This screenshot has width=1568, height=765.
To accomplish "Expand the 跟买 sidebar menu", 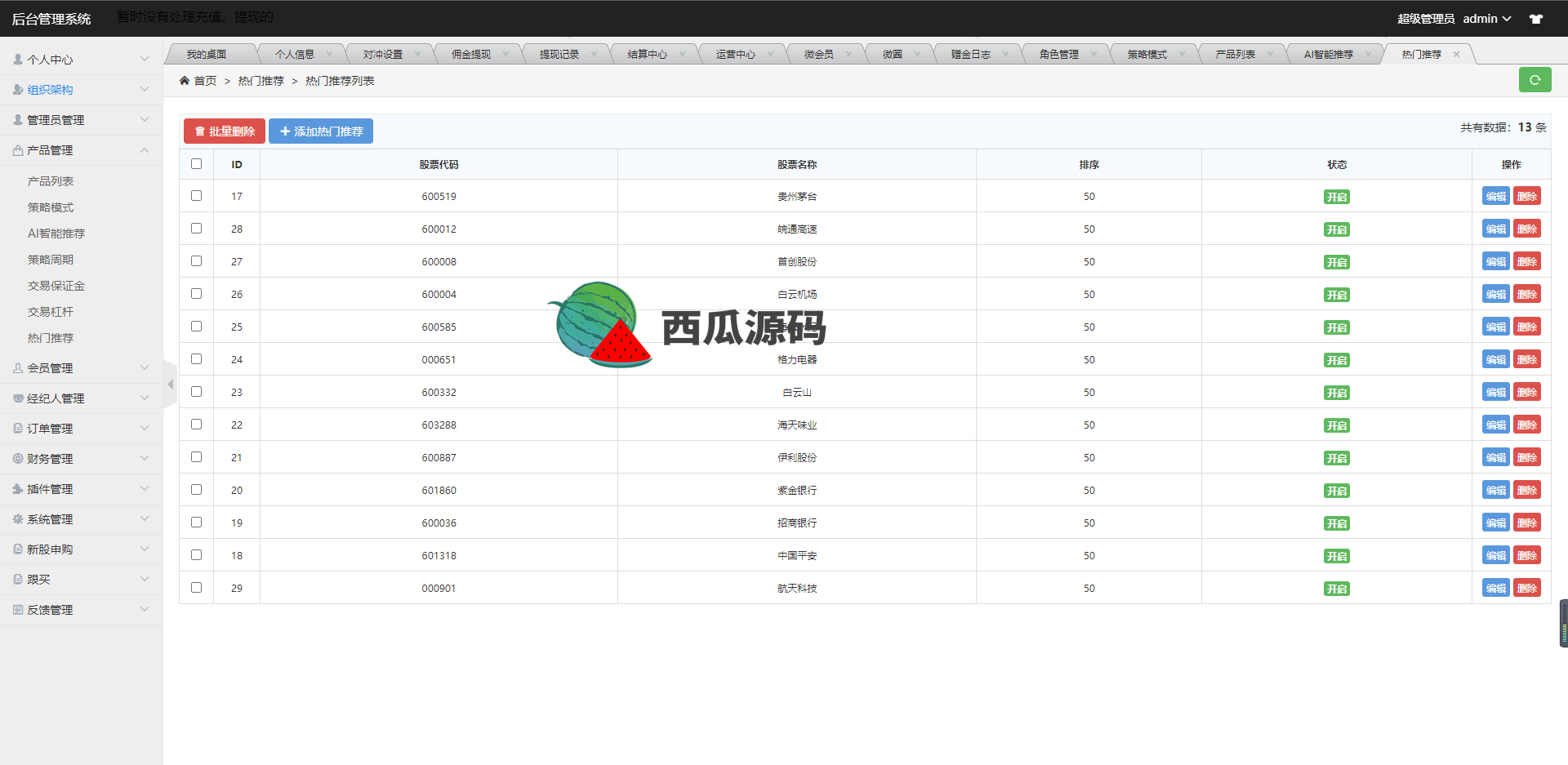I will (x=81, y=580).
